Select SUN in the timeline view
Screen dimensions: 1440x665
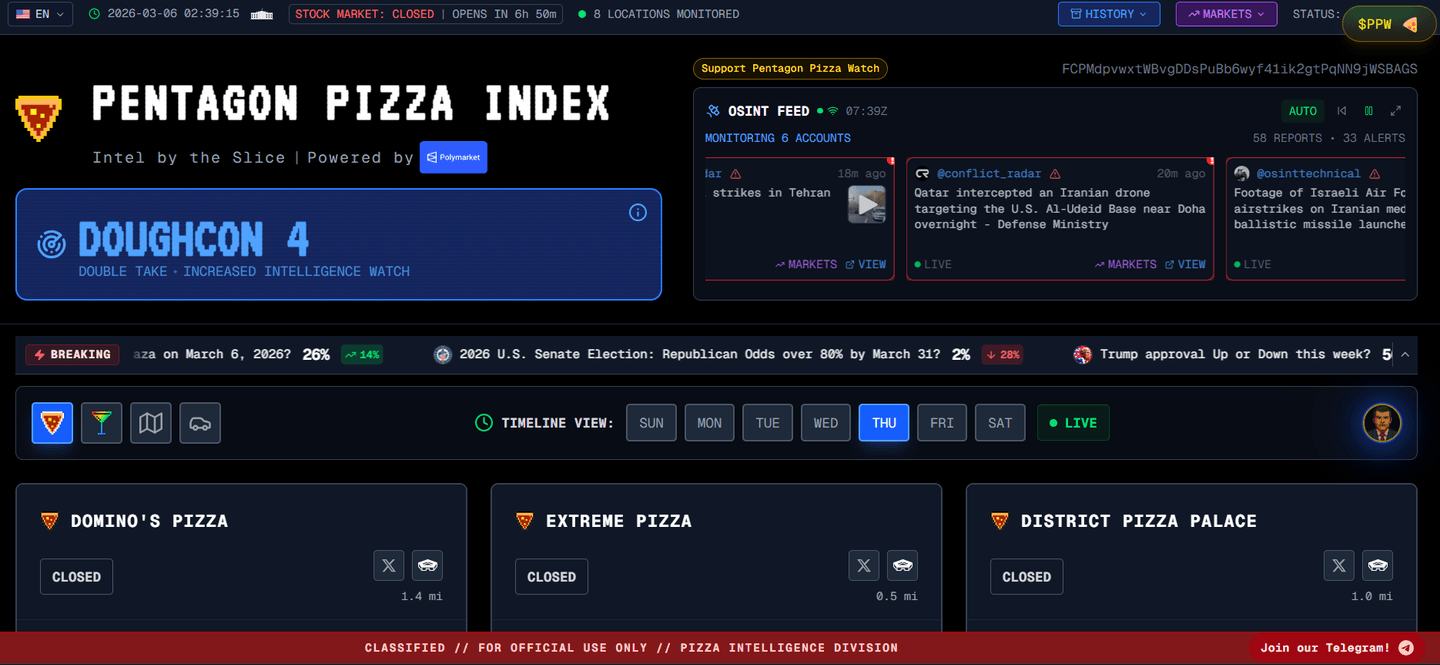651,423
